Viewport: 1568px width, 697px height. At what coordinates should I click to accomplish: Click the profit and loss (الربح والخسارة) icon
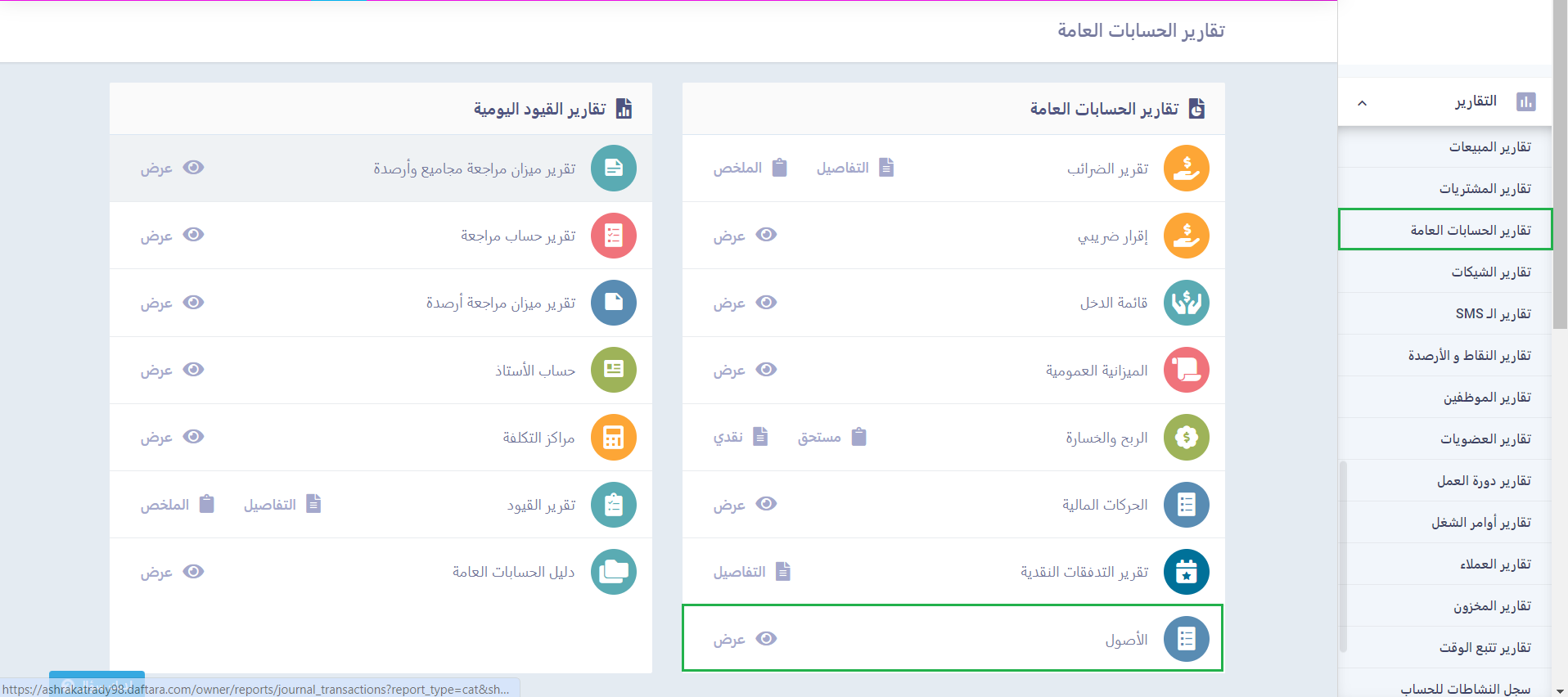(x=1186, y=437)
